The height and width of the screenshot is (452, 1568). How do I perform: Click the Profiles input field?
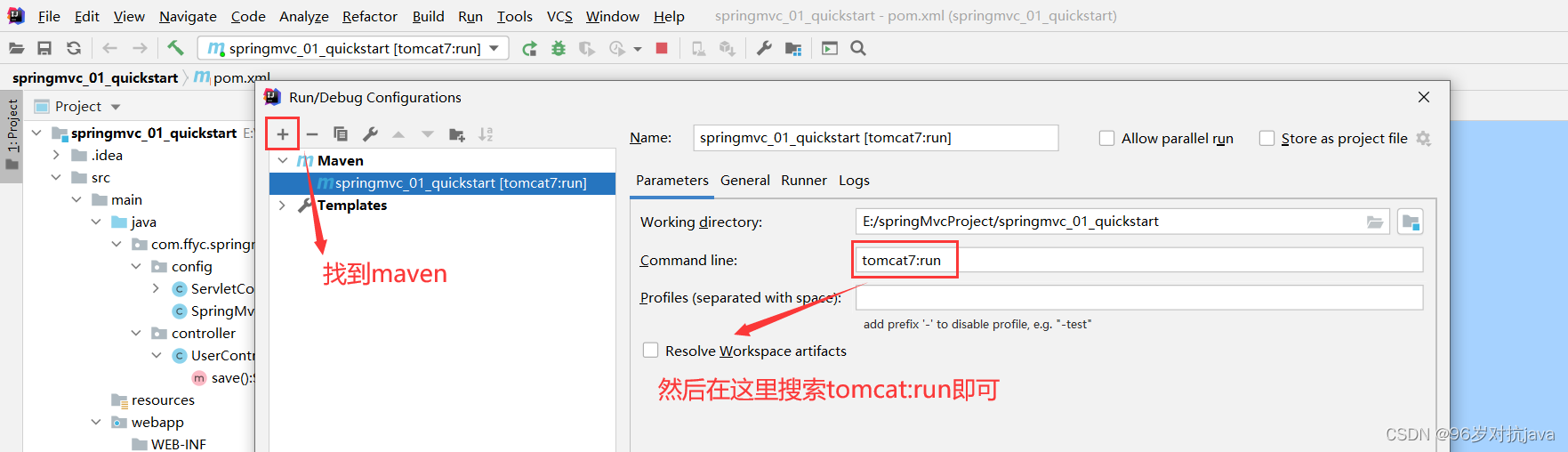1139,297
